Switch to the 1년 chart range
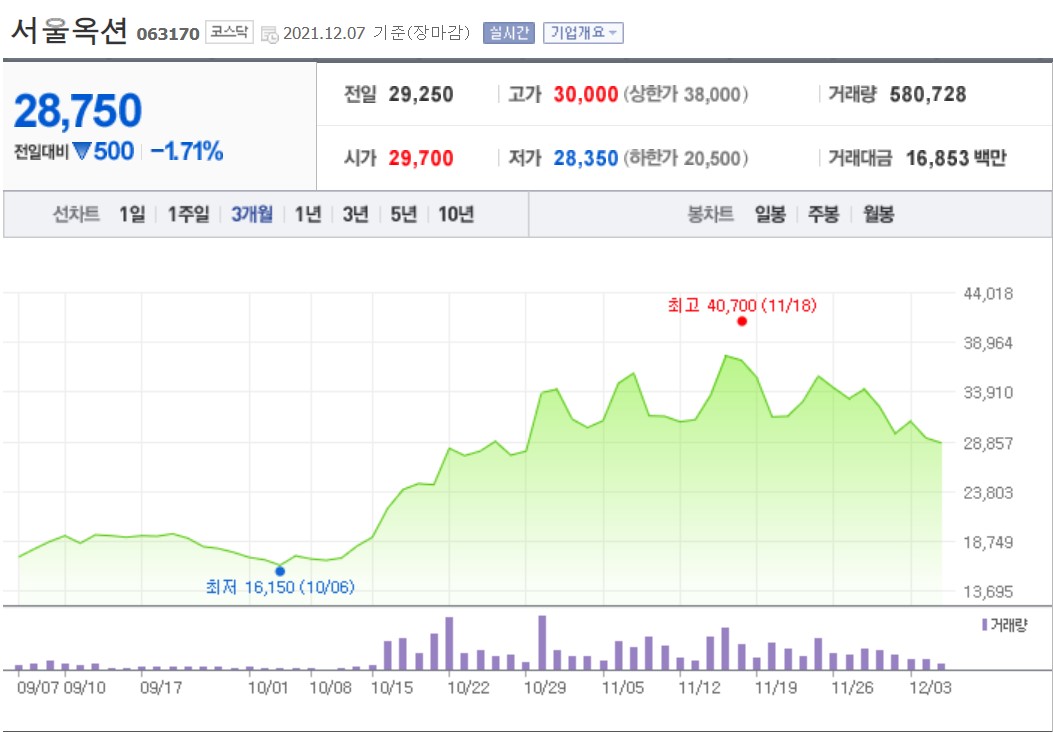 coord(308,214)
